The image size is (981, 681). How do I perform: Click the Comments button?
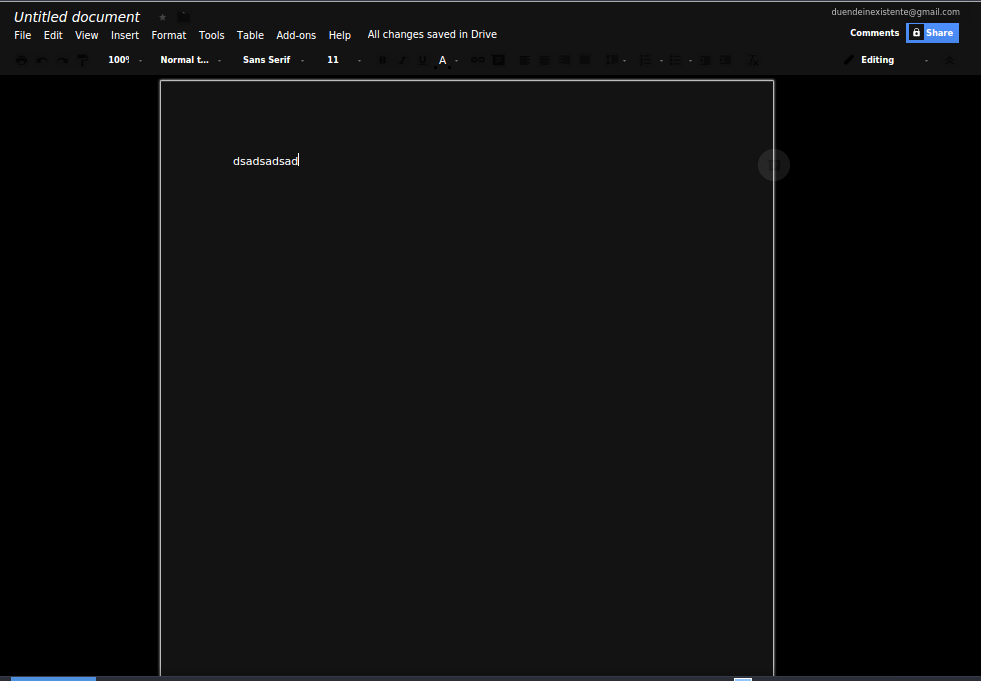tap(874, 32)
